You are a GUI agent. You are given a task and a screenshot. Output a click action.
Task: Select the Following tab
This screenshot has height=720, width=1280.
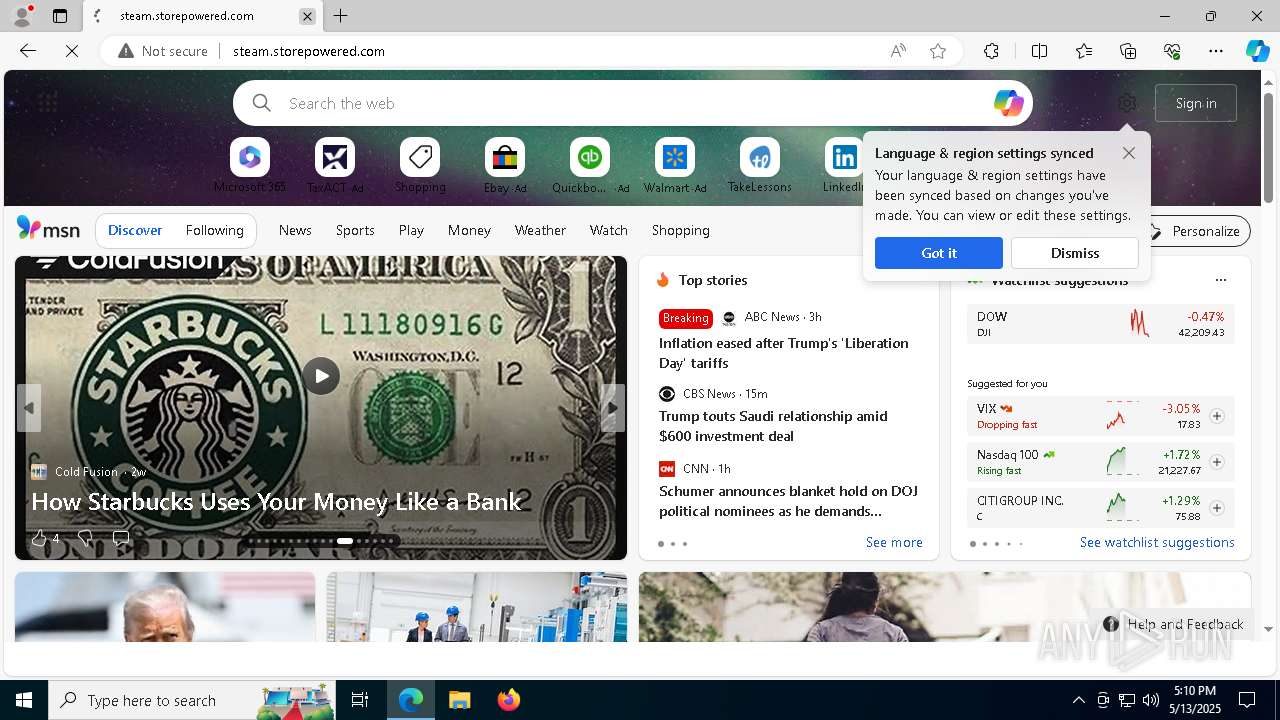point(215,230)
